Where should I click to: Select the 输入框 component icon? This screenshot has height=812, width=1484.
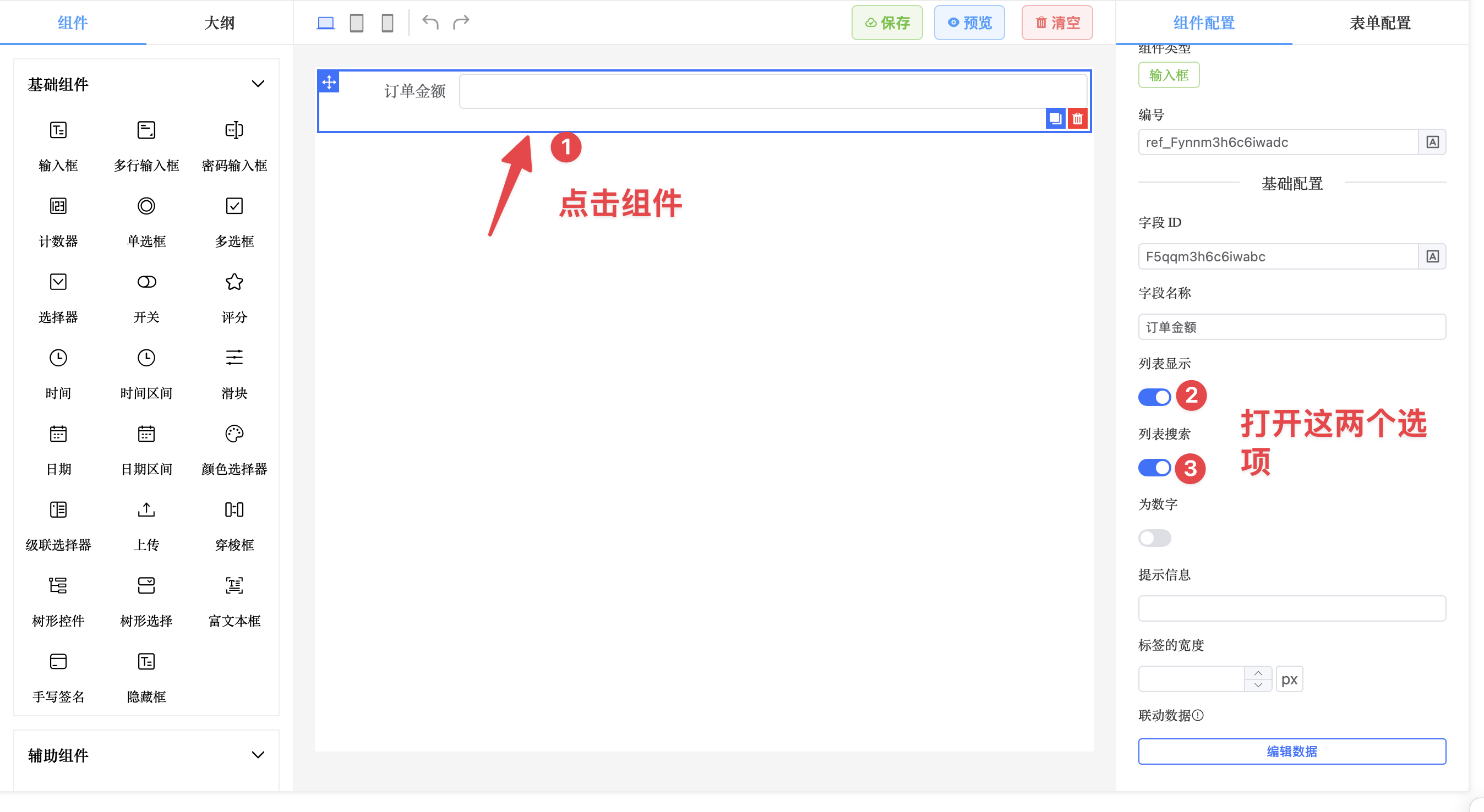click(x=58, y=131)
